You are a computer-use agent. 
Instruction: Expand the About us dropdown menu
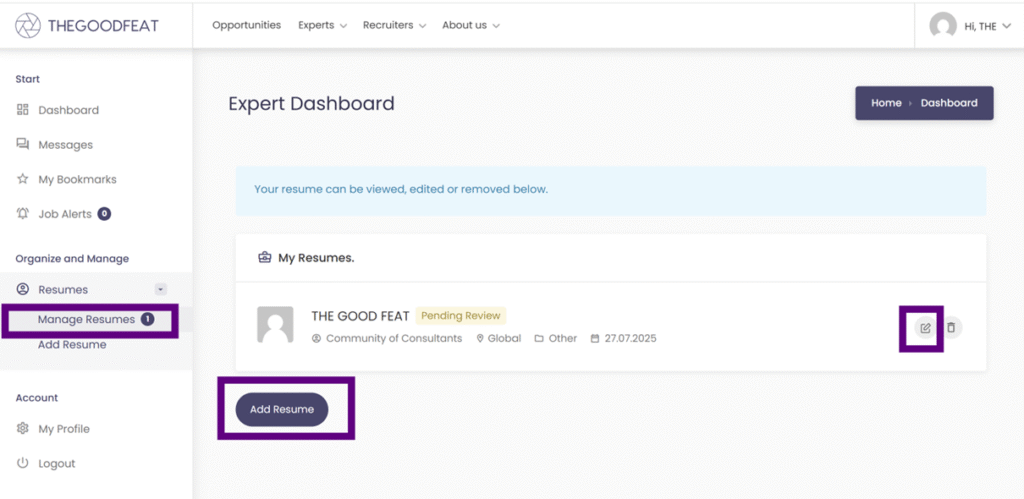(470, 25)
